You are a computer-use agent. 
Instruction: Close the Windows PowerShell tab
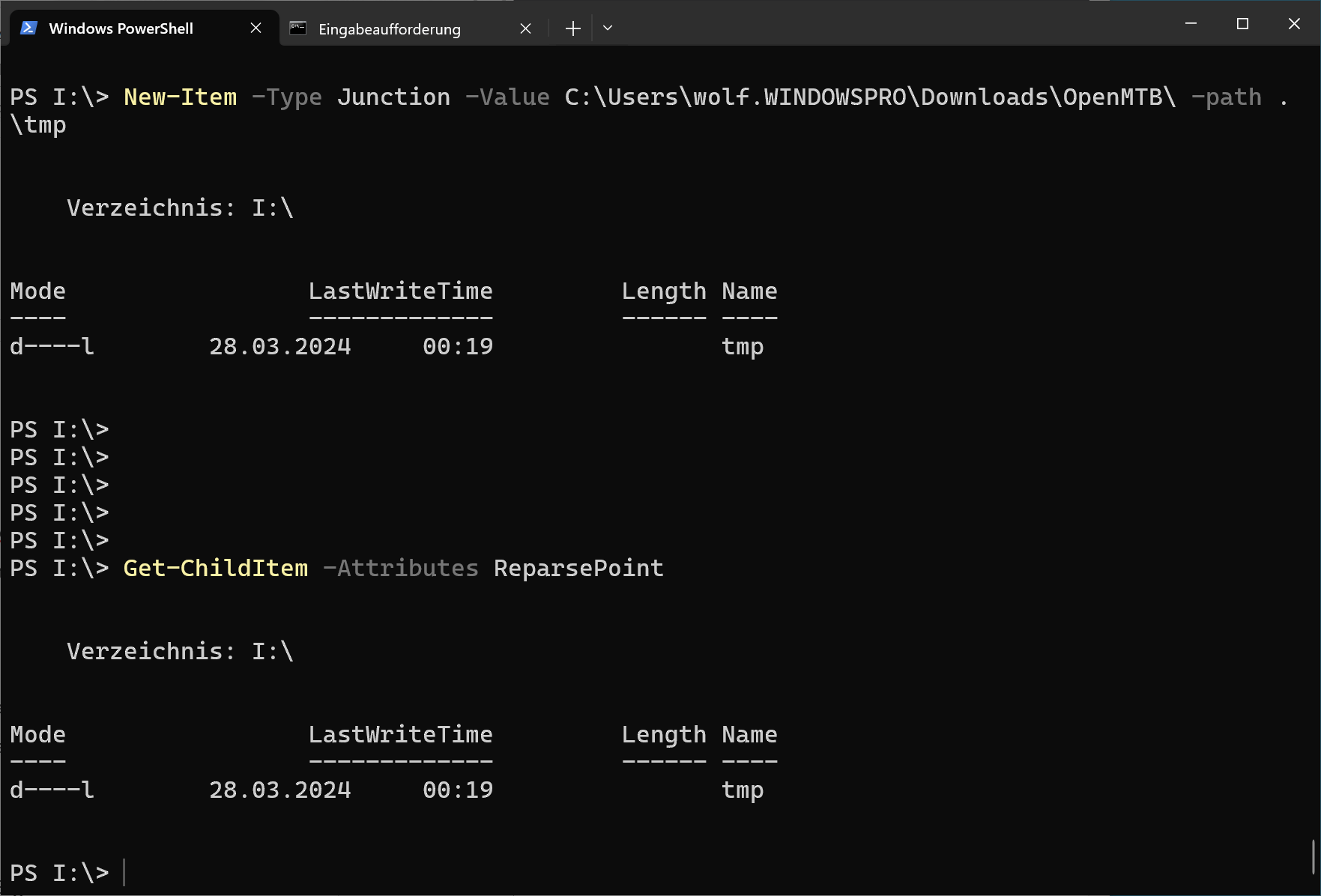point(256,28)
